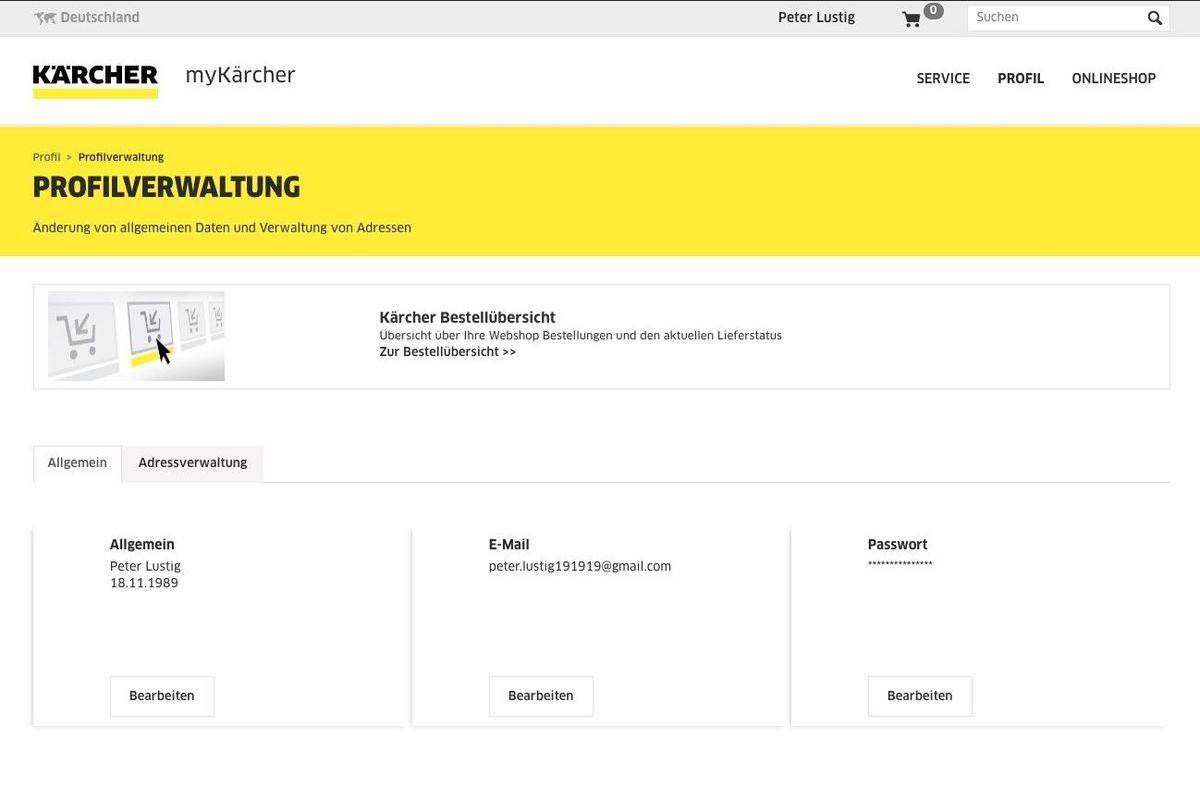Click the Kärcher logo
The height and width of the screenshot is (812, 1200).
click(95, 81)
